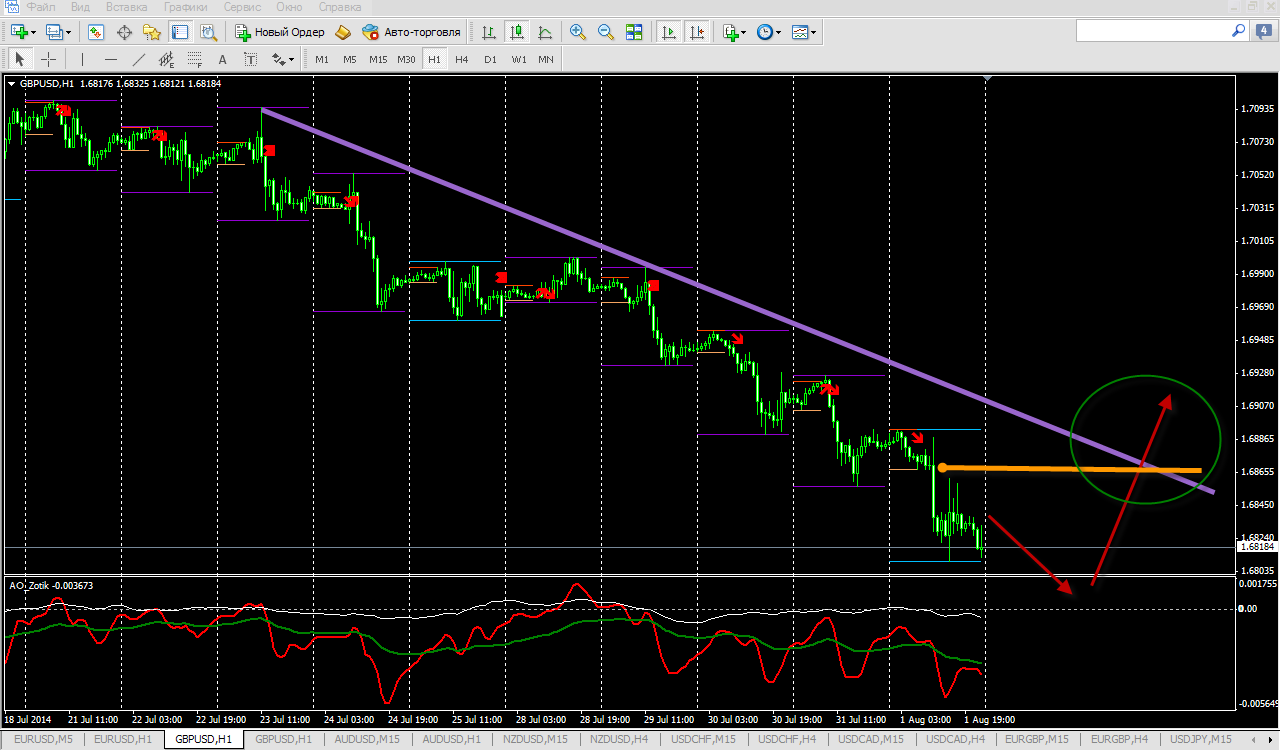Select the Trendline drawing tool
Screen dimensions: 1280x750
point(139,59)
